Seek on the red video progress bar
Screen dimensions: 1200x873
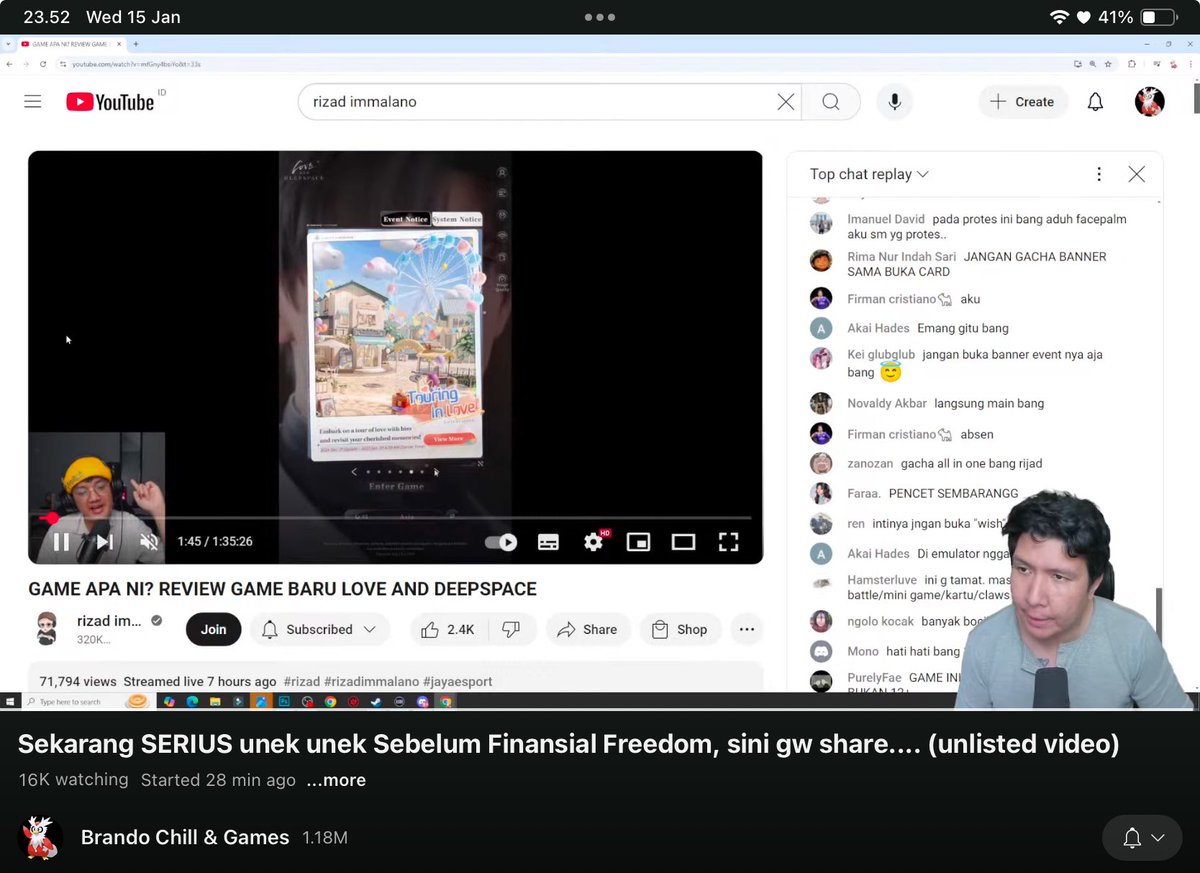[x=396, y=518]
